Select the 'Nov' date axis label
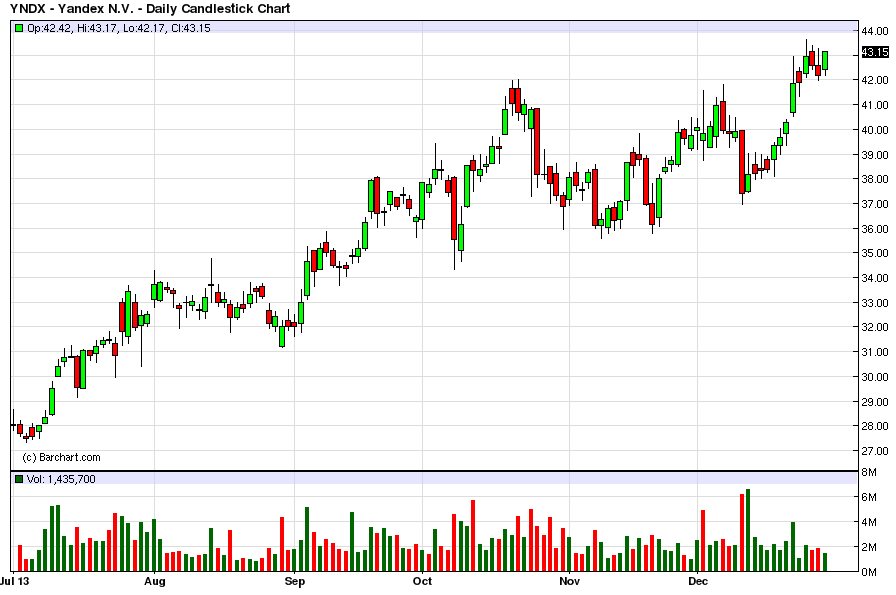 pos(569,581)
